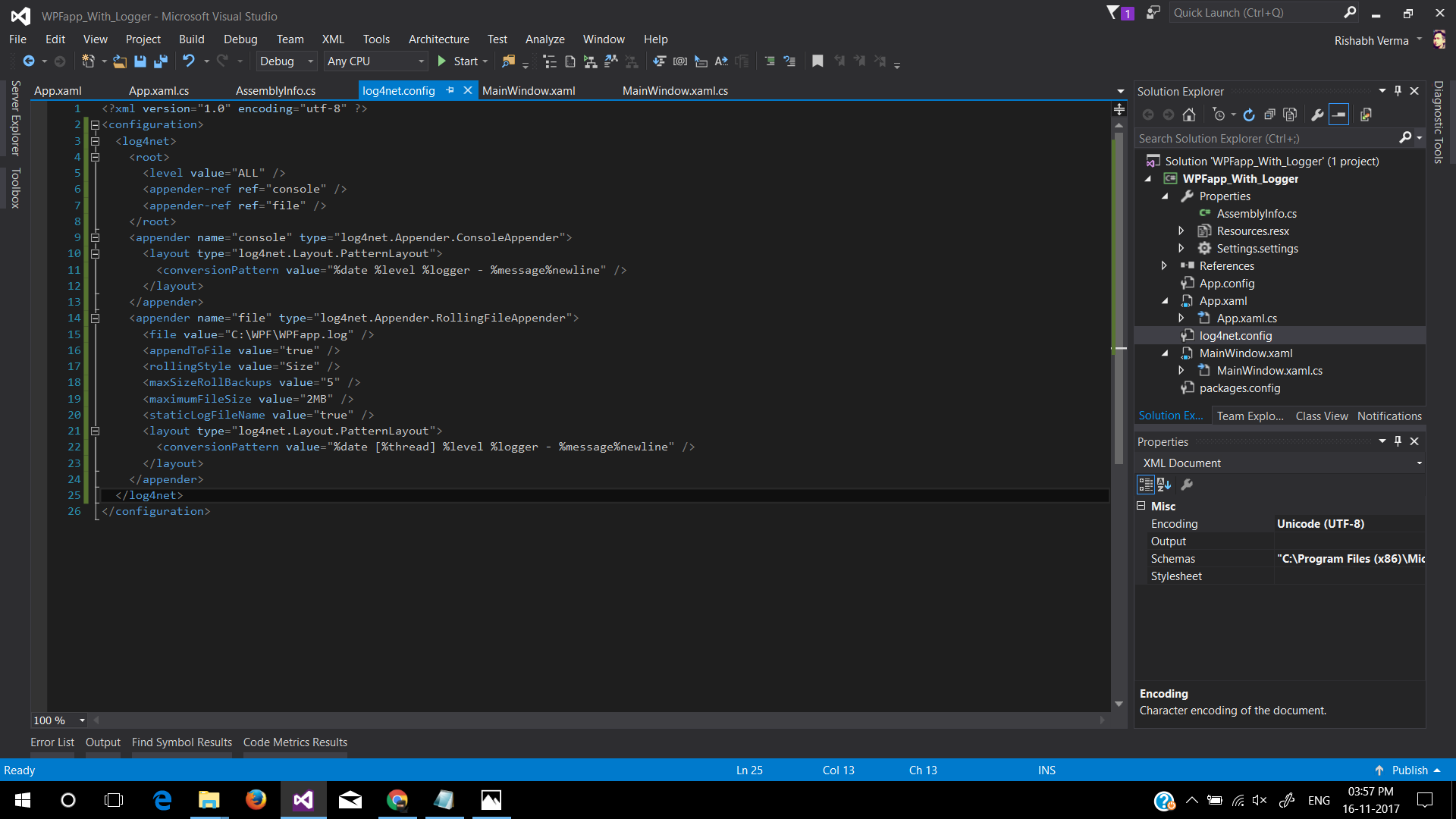Open Solution Explorer Properties wrench icon
The height and width of the screenshot is (819, 1456).
[1316, 115]
